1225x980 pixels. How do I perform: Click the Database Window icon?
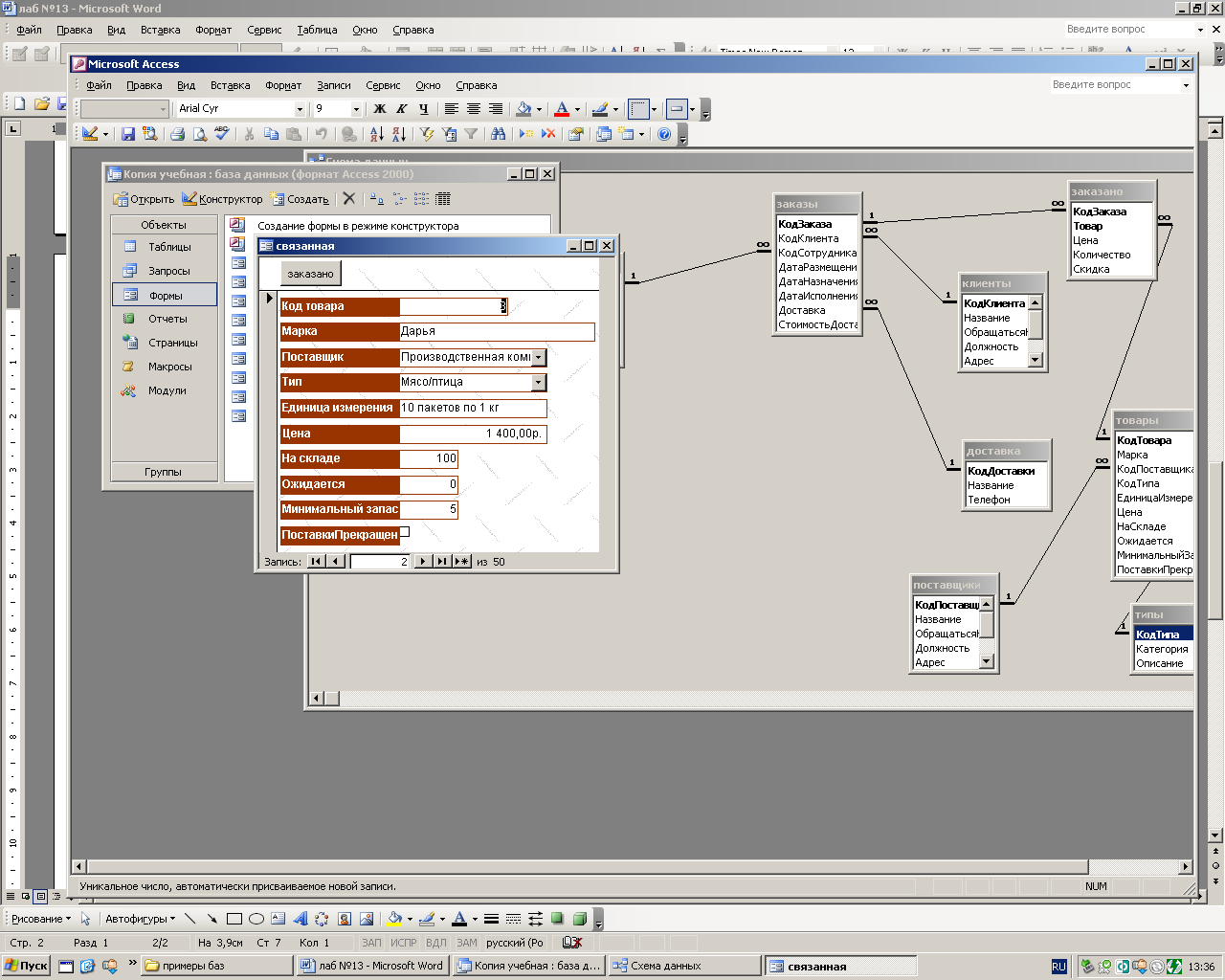tap(604, 134)
